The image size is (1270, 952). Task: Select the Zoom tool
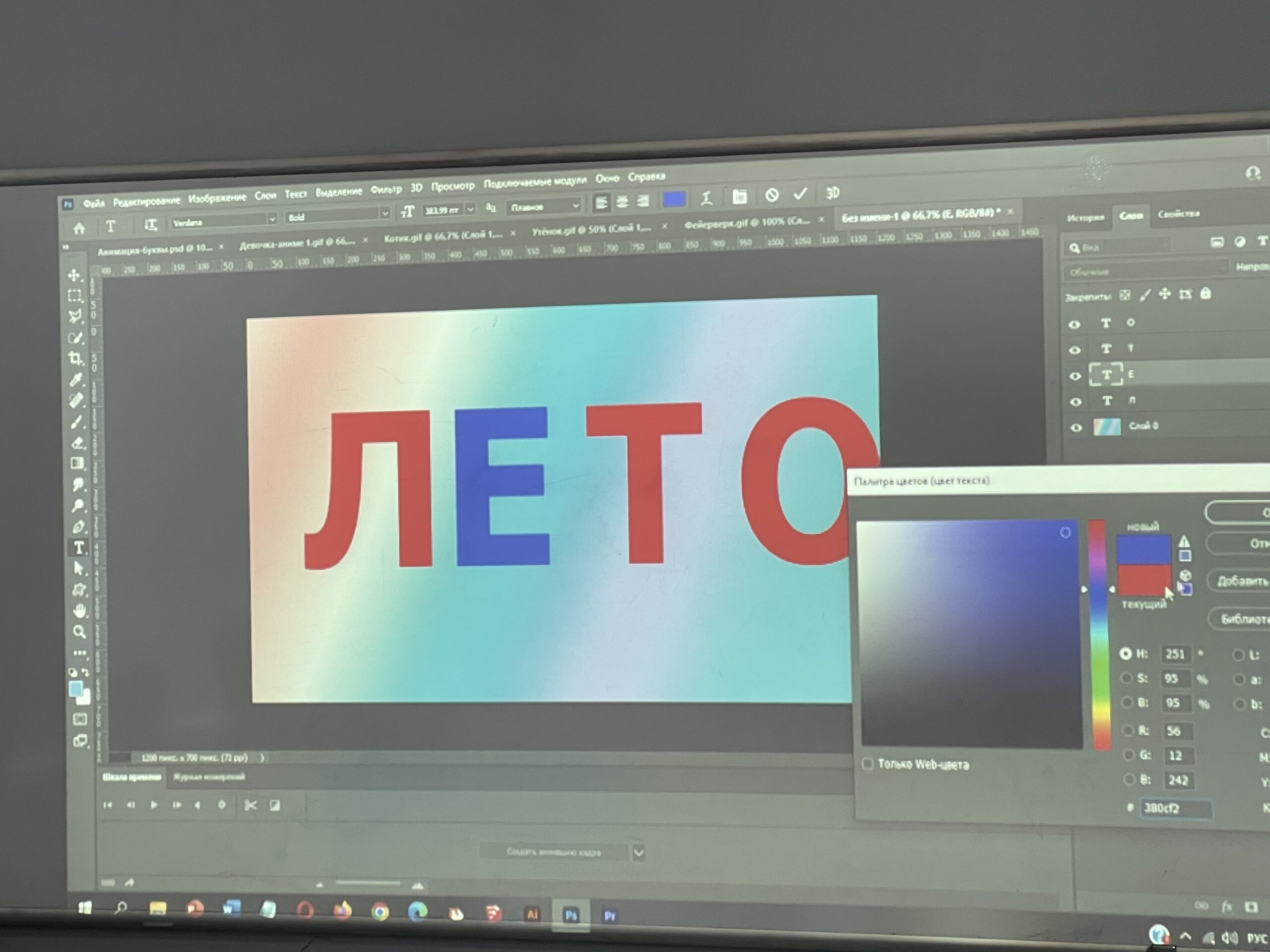coord(80,632)
